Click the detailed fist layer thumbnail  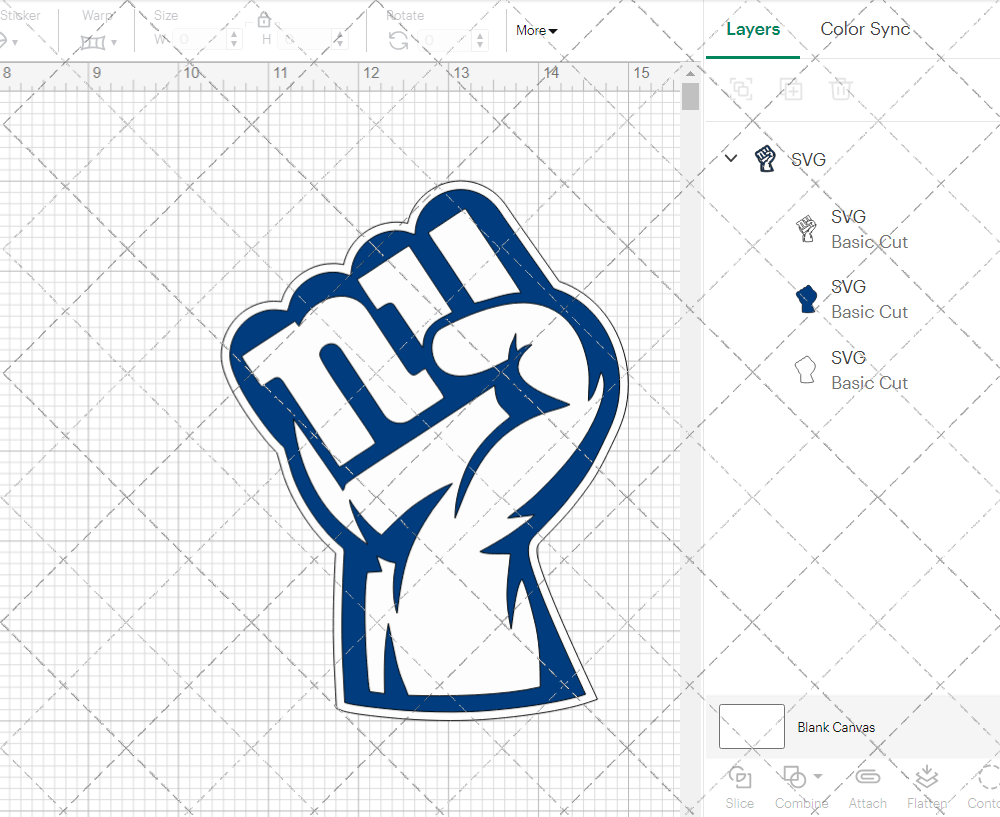pyautogui.click(x=806, y=228)
